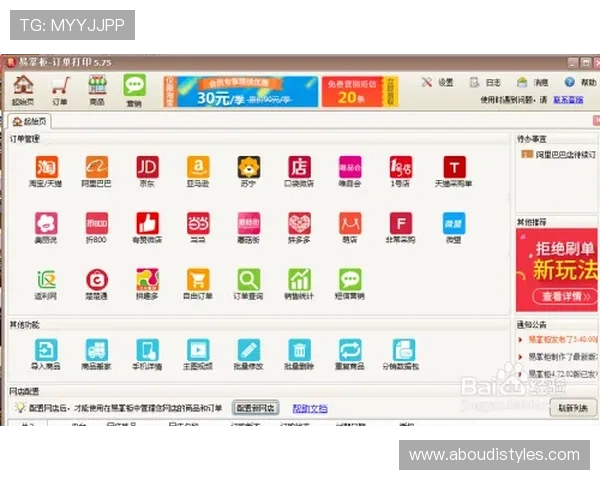Click the 30元/季 member discount banner
This screenshot has height=480, width=600.
coord(241,91)
